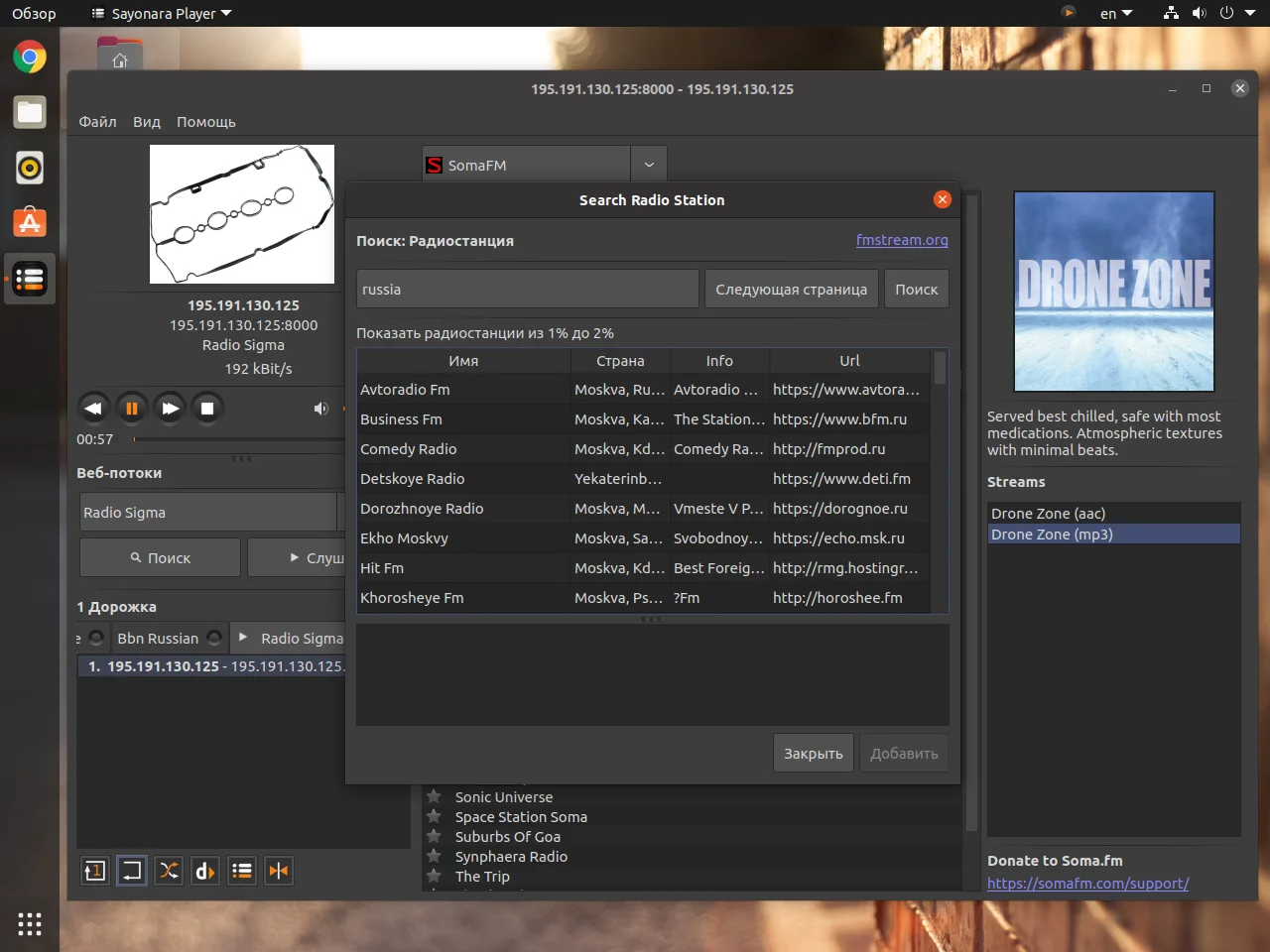Select the Drone Zone (mp3) stream
The width and height of the screenshot is (1270, 952).
1114,534
